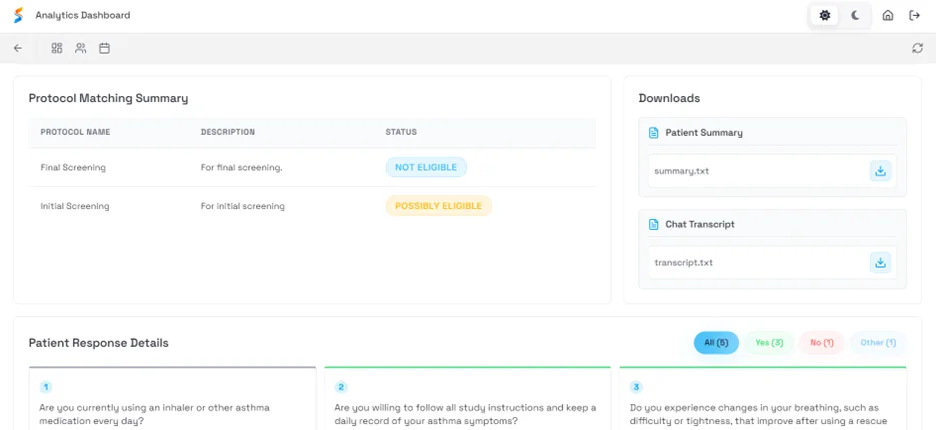Switch to dark mode moon icon
Viewport: 936px width, 430px height.
pyautogui.click(x=855, y=16)
